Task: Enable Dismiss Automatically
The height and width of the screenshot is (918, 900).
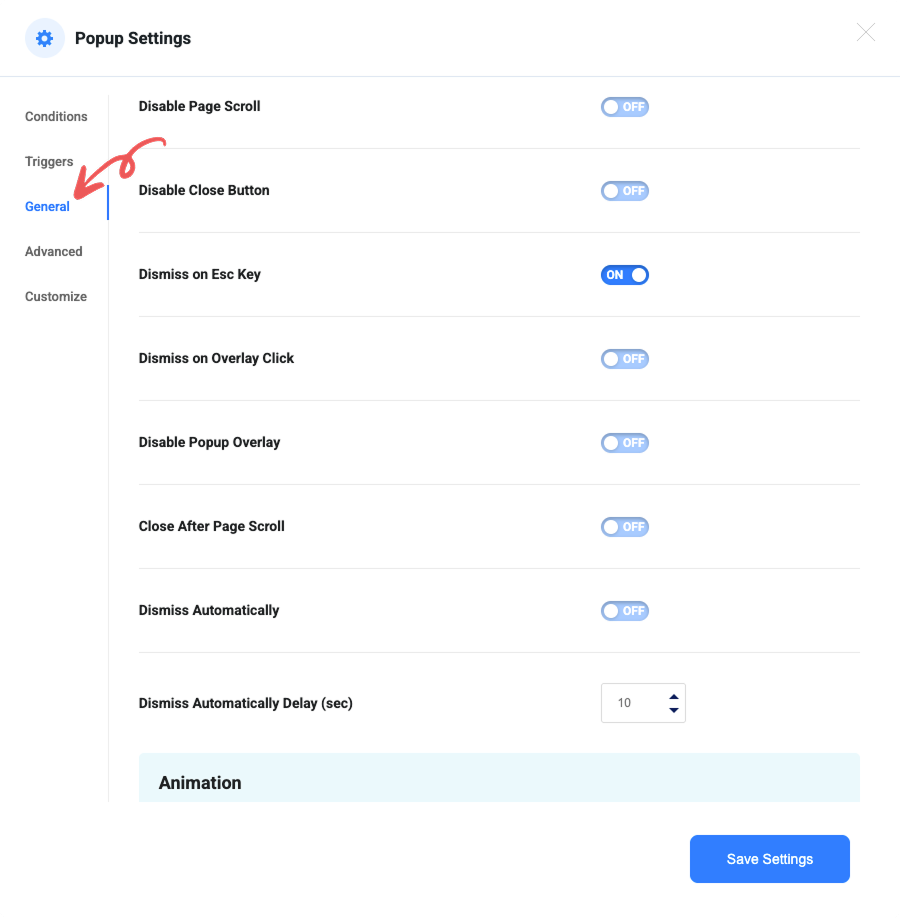Action: (x=624, y=611)
